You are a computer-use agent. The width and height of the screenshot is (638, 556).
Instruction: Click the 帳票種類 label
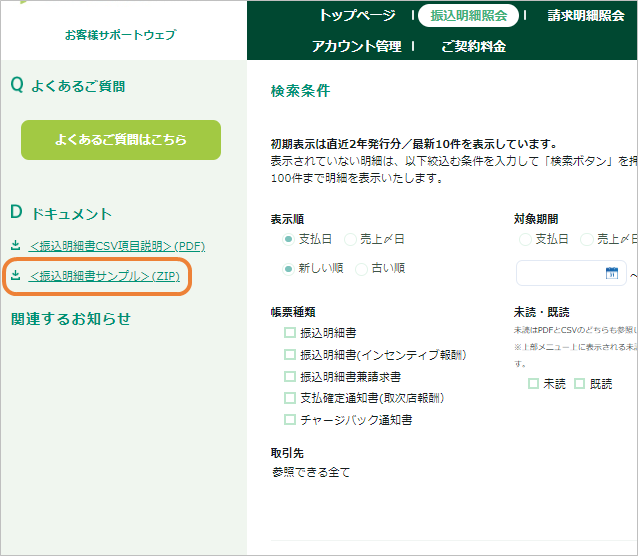(293, 312)
